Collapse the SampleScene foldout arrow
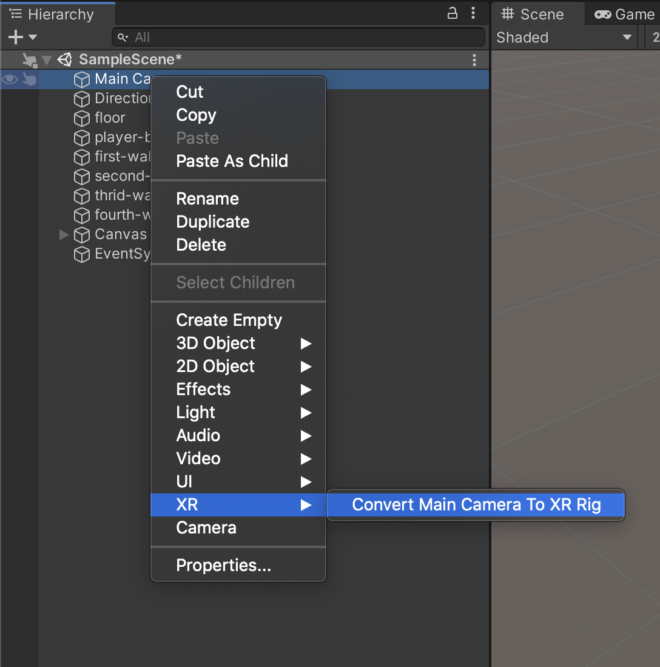 47,60
